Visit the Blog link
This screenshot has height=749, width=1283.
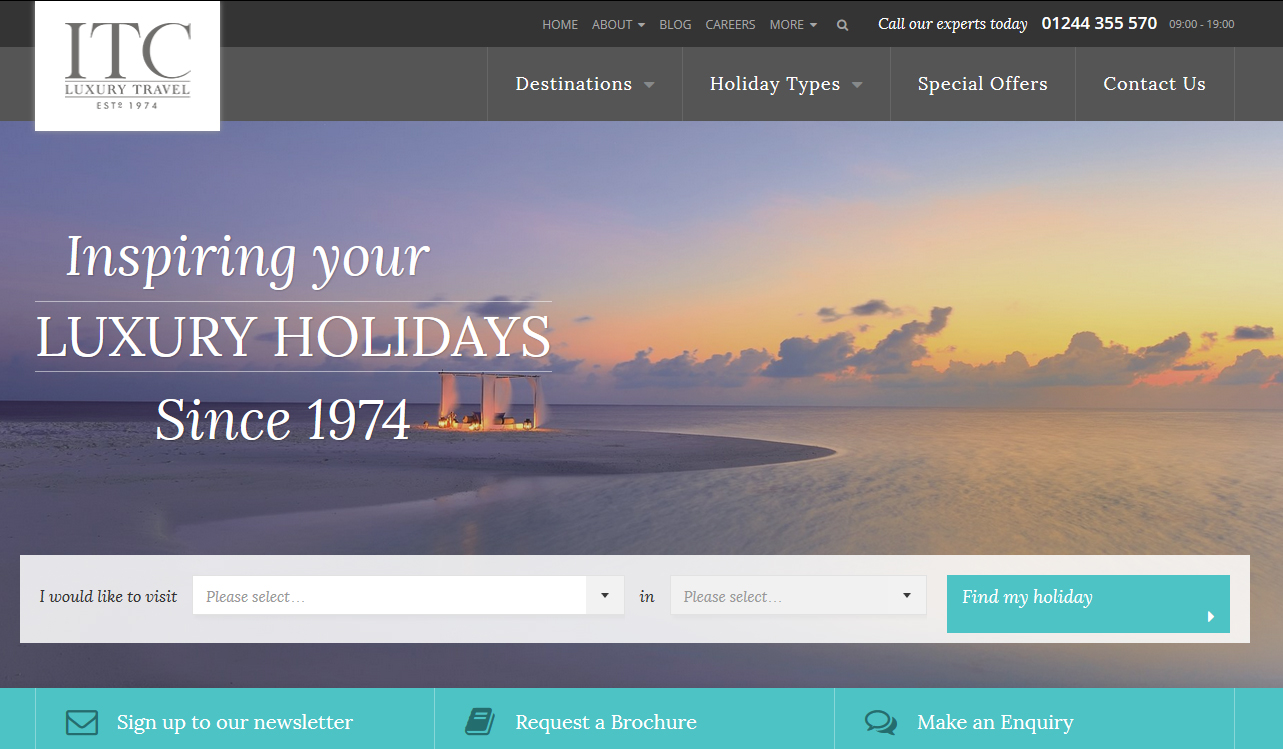point(675,25)
